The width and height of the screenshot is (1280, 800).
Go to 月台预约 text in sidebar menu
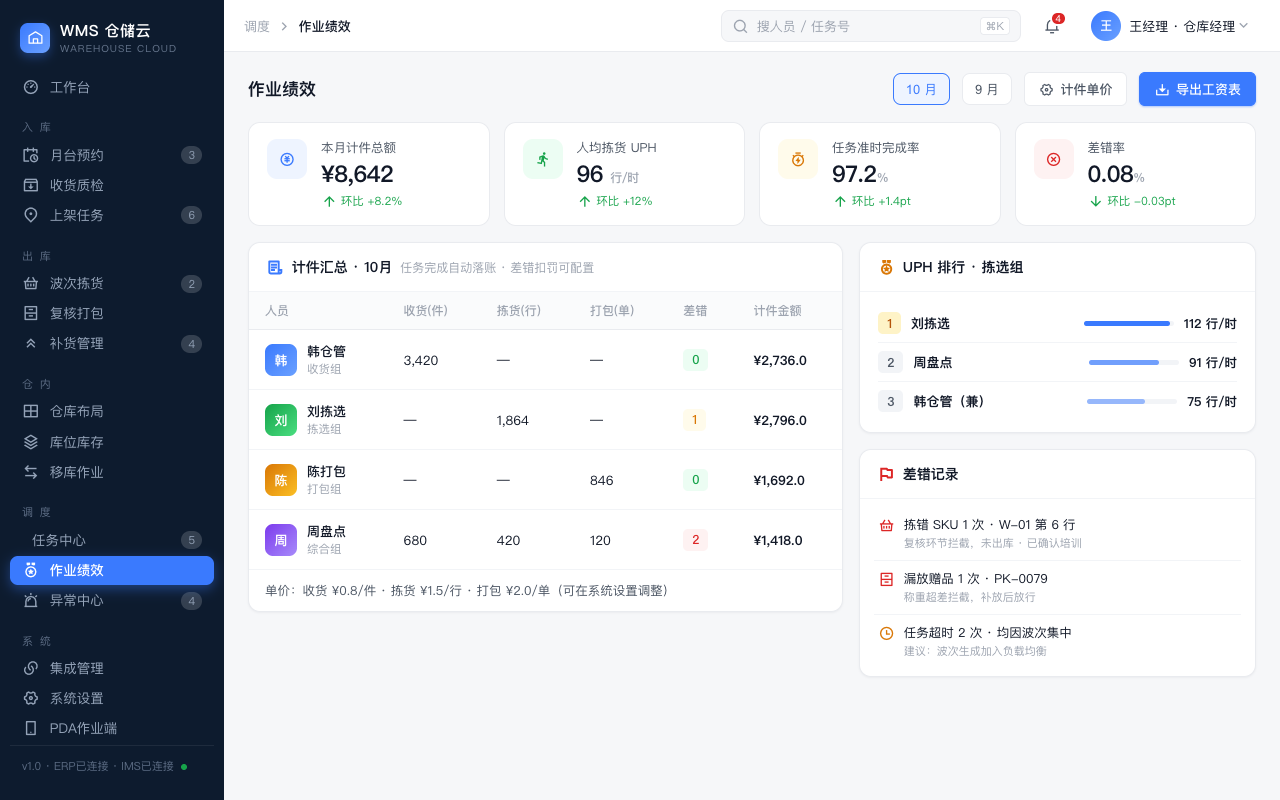77,155
